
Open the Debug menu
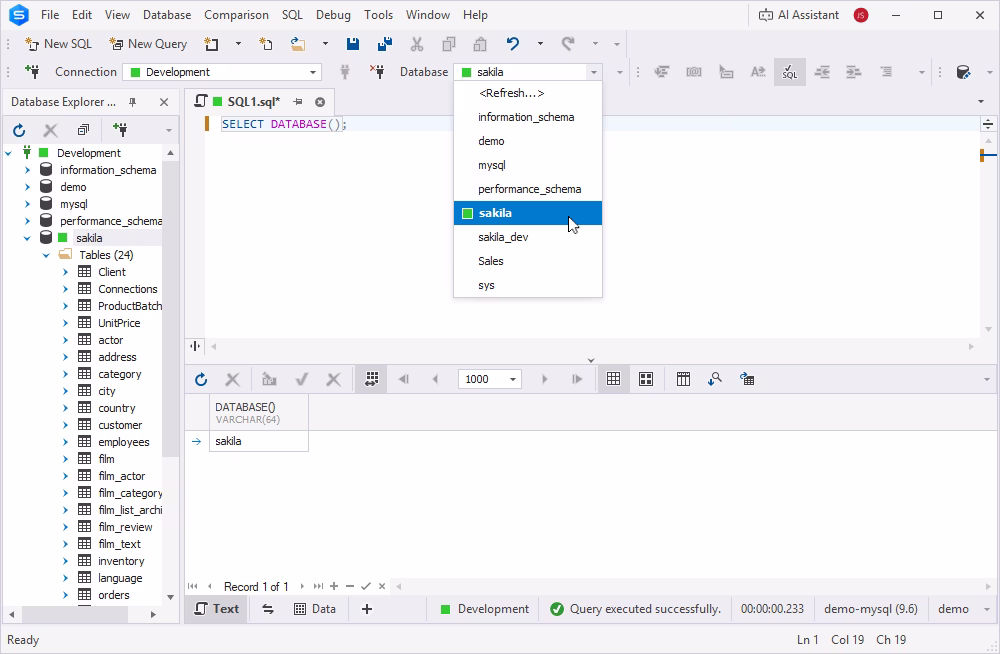point(333,15)
